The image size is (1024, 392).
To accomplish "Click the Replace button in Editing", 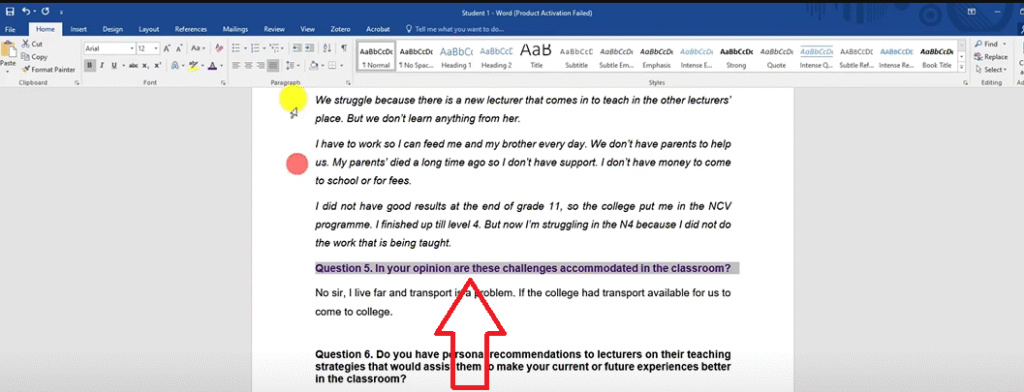I will pyautogui.click(x=991, y=57).
